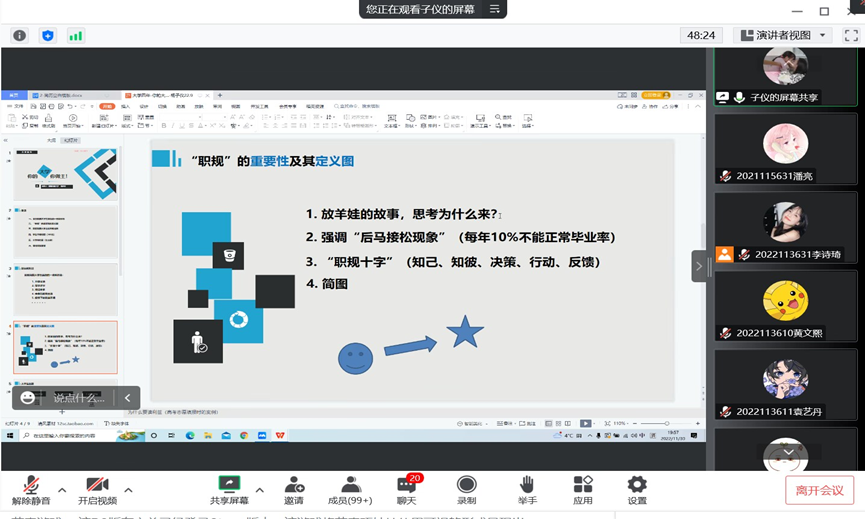The height and width of the screenshot is (519, 865).
Task: Check the green network signal icon
Action: pyautogui.click(x=76, y=35)
